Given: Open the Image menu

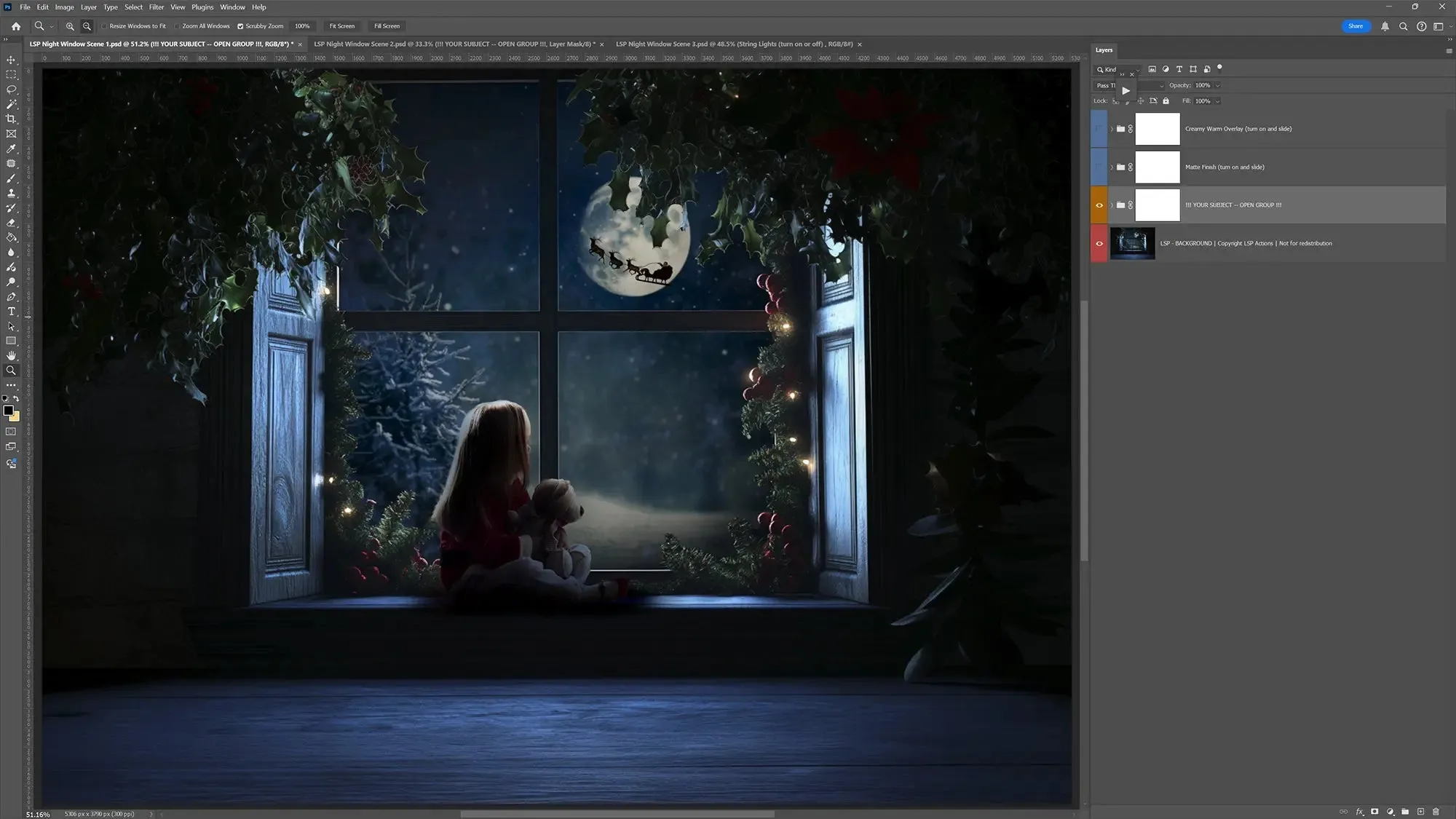Looking at the screenshot, I should click(65, 7).
